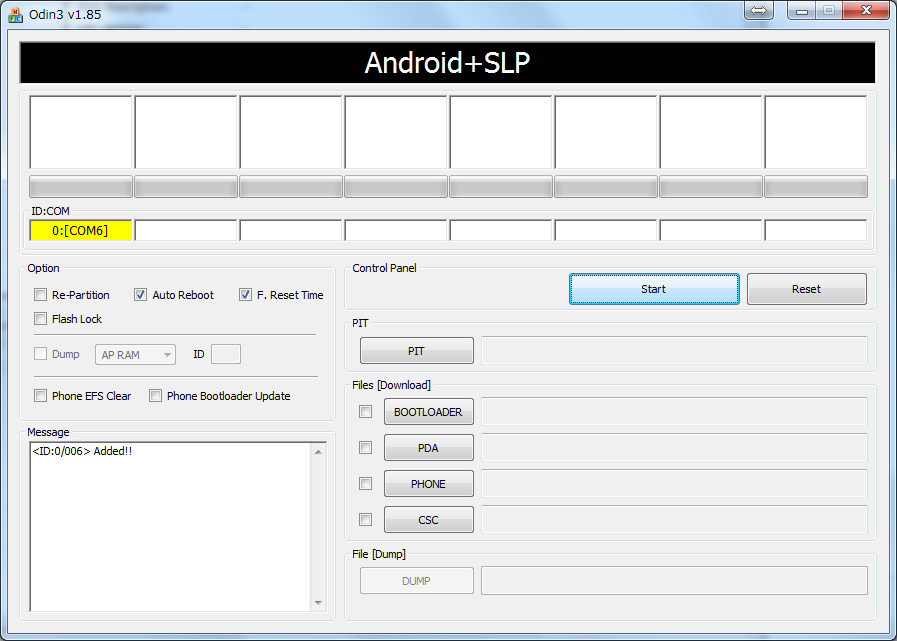This screenshot has height=641, width=897.
Task: Enable Phone EFS Clear
Action: coord(40,395)
